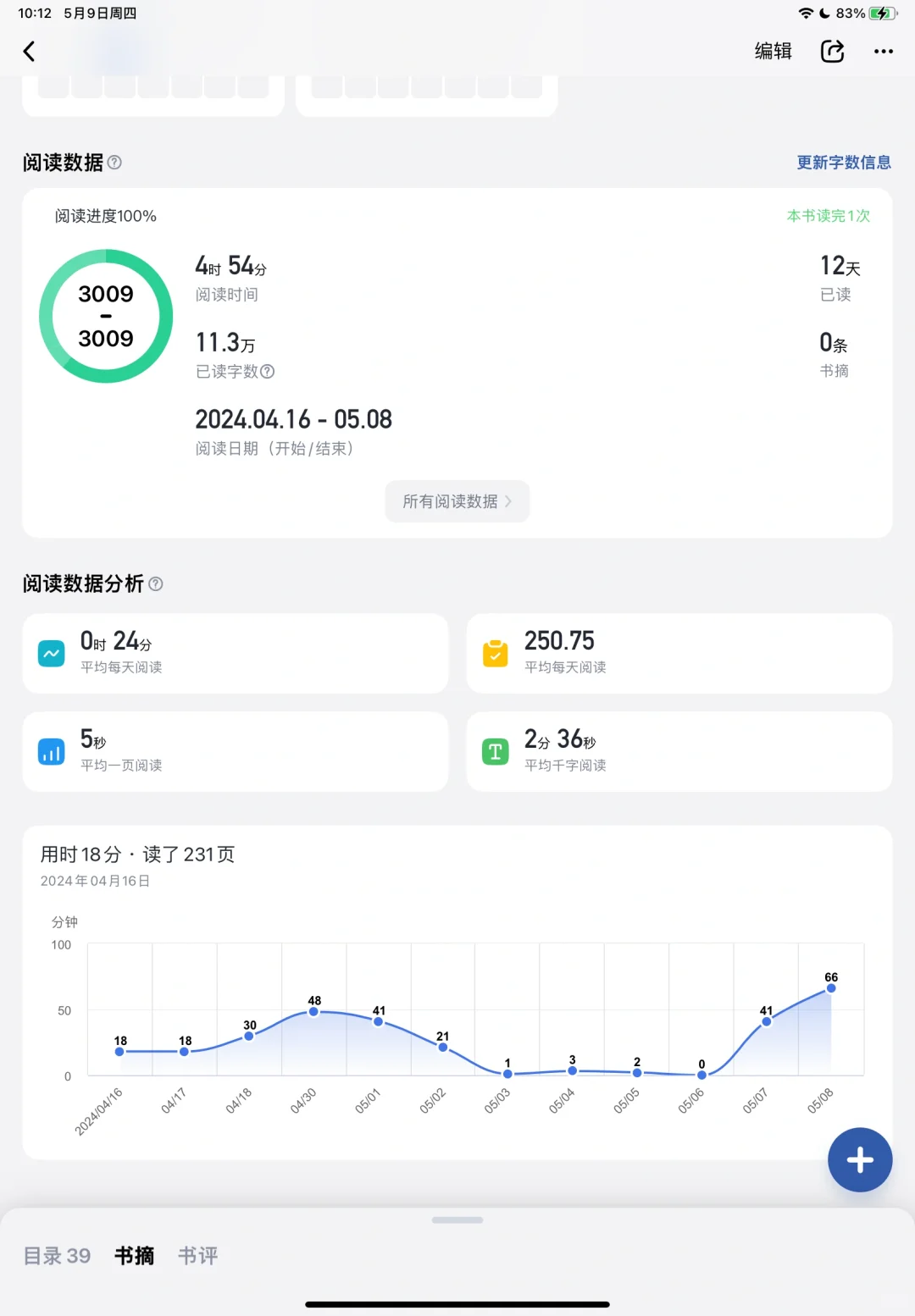Open the share icon
Screen dimensions: 915x1316
pyautogui.click(x=832, y=52)
